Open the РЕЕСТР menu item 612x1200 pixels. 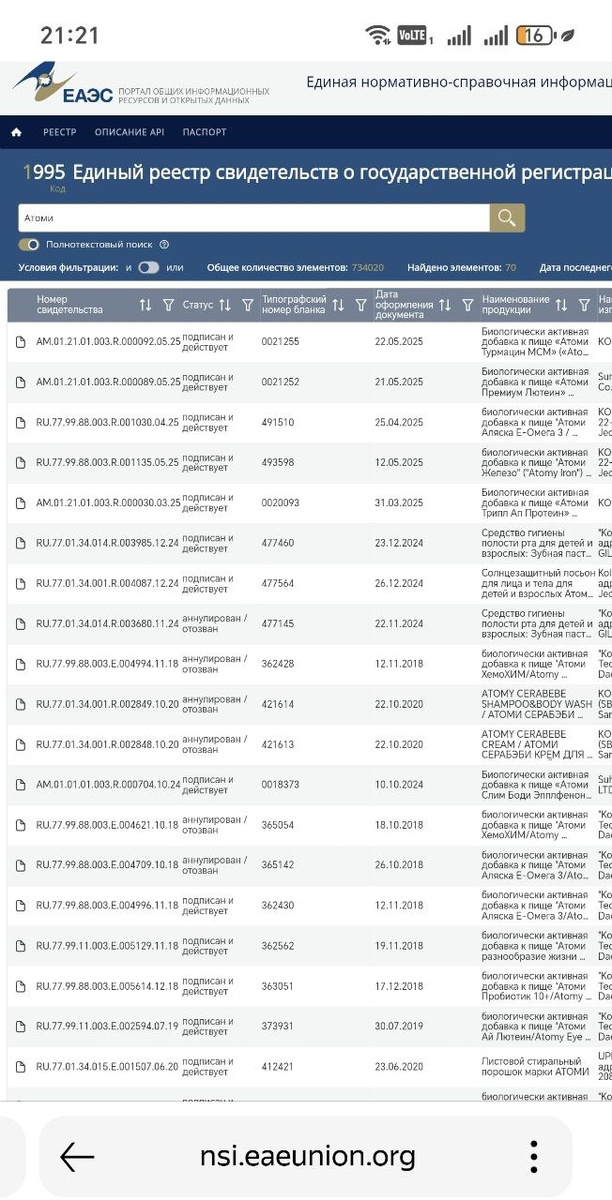[x=59, y=132]
